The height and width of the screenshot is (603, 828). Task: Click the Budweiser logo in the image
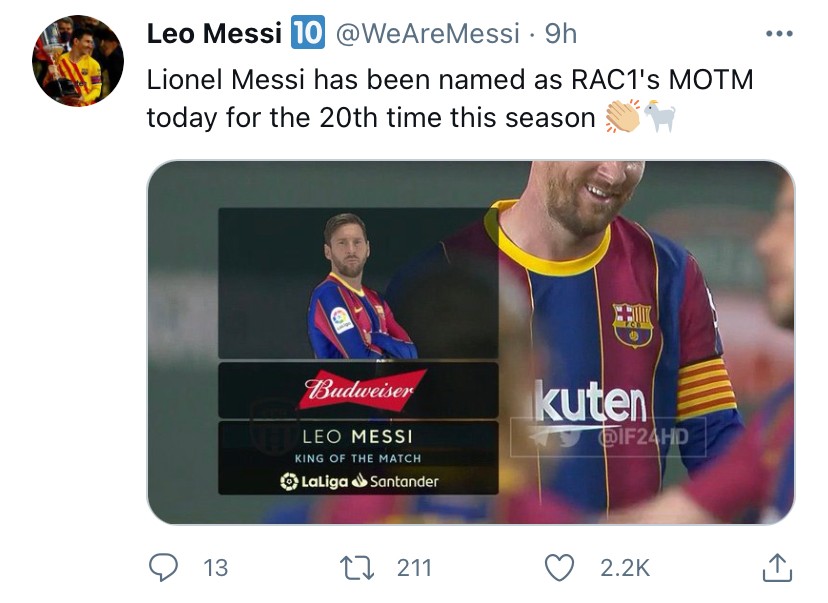[358, 389]
